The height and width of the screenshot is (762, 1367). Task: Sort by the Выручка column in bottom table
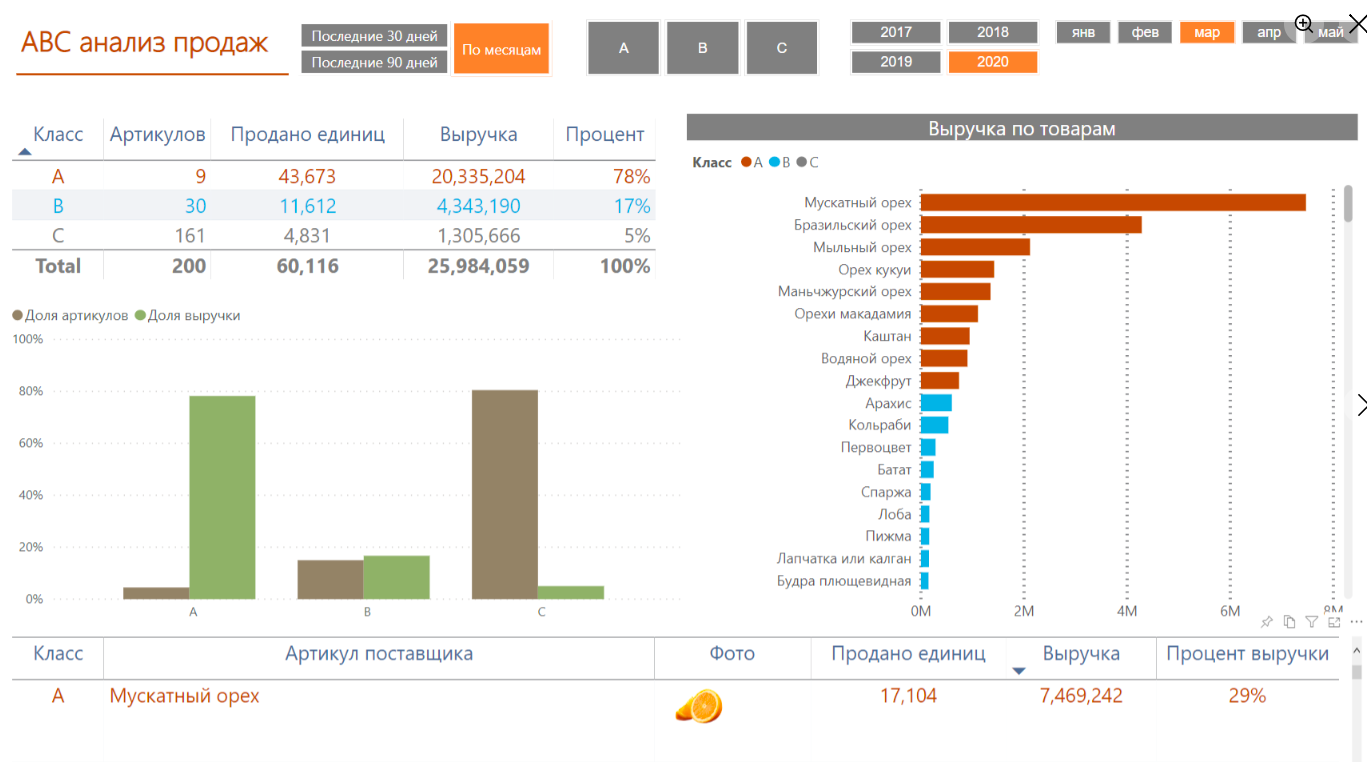point(1080,654)
